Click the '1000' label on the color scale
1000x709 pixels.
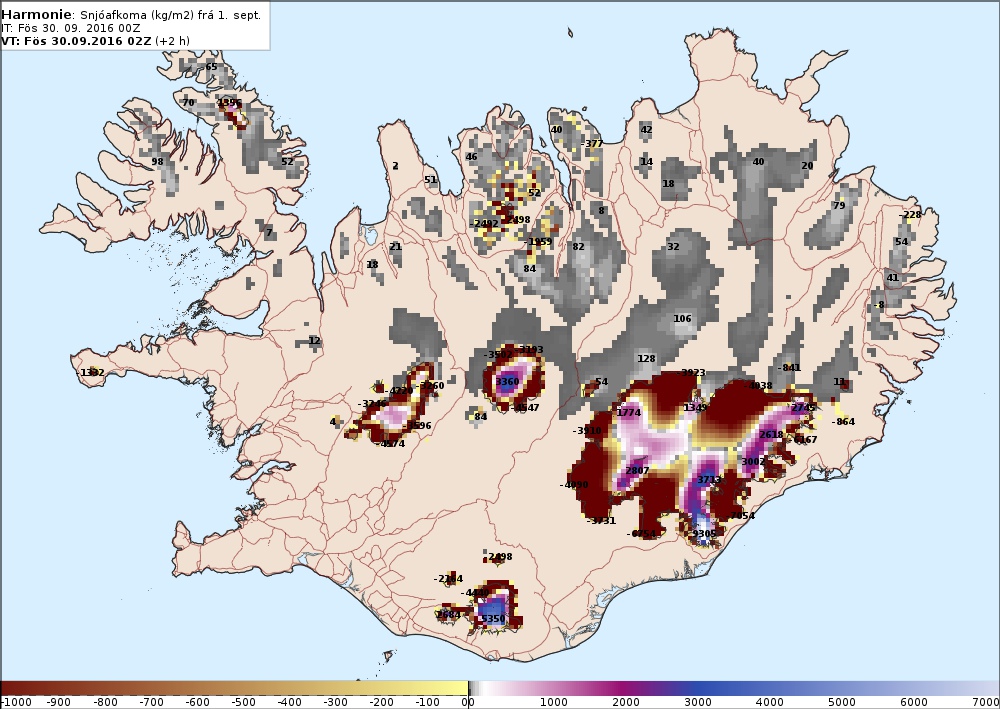coord(554,702)
